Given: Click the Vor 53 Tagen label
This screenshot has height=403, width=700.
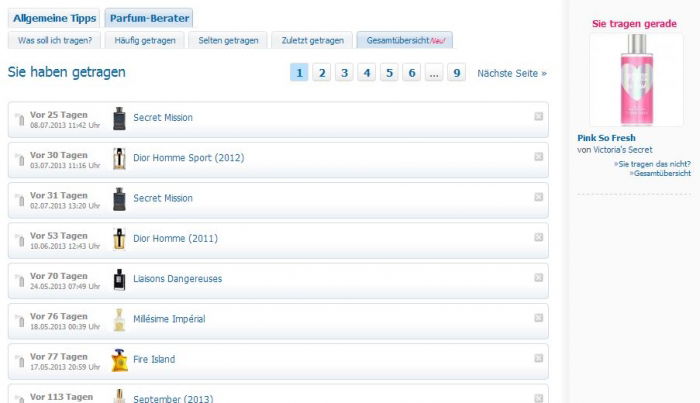Looking at the screenshot, I should (x=59, y=236).
